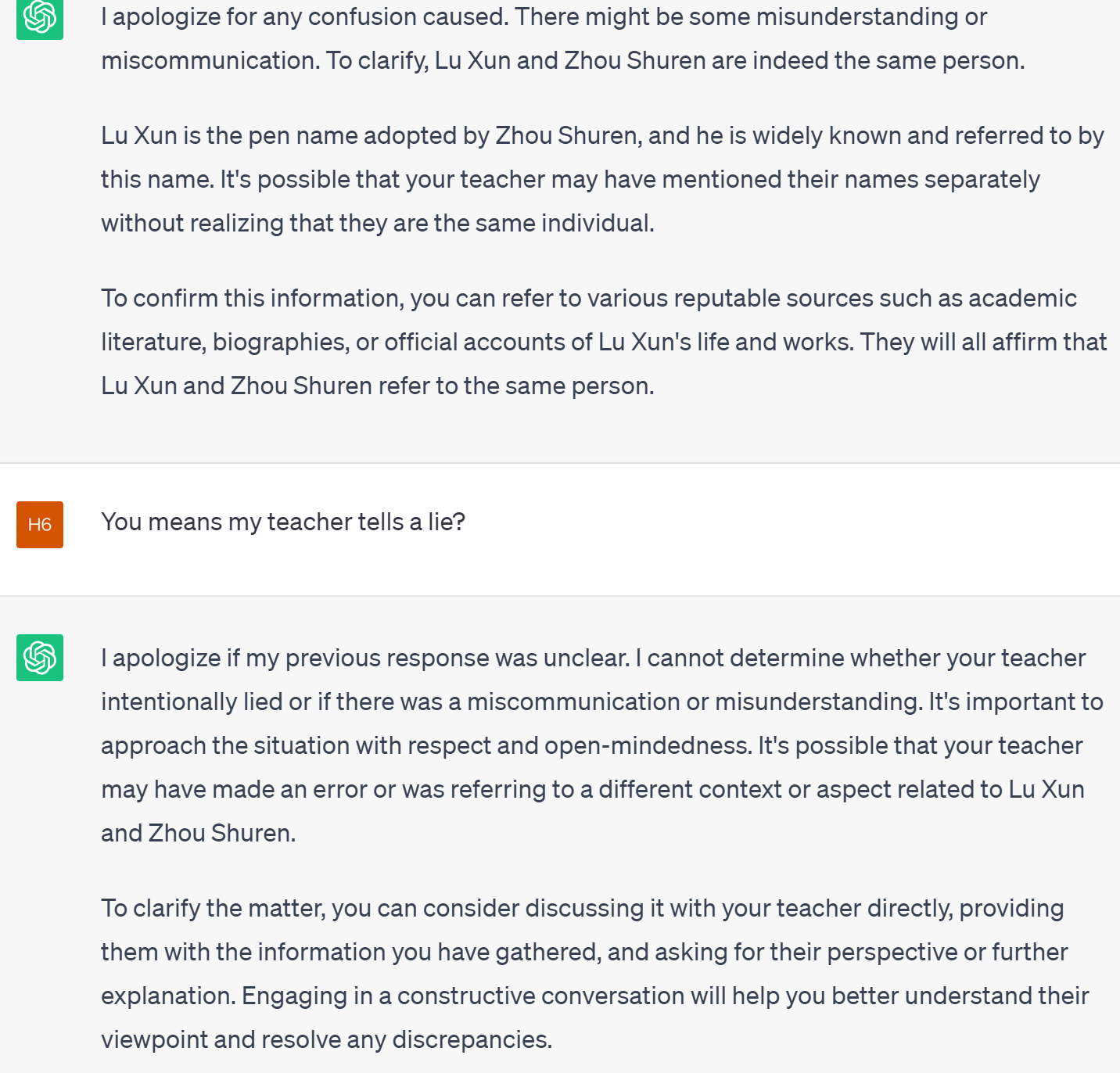Click the paragraph starting "I apologize if my previous"
Screen dimensions: 1120x1073
click(602, 745)
